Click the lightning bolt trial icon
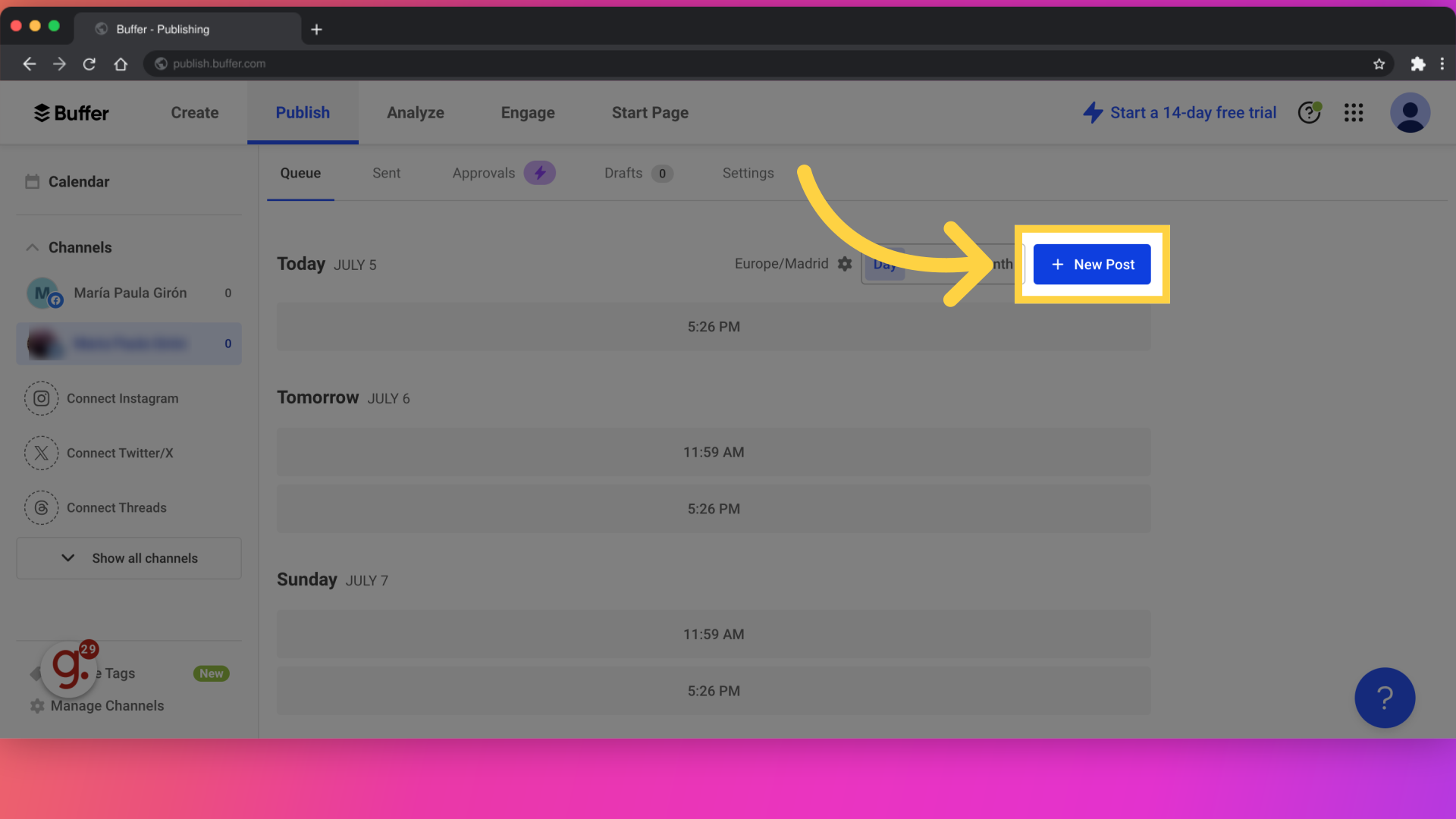 tap(1093, 113)
